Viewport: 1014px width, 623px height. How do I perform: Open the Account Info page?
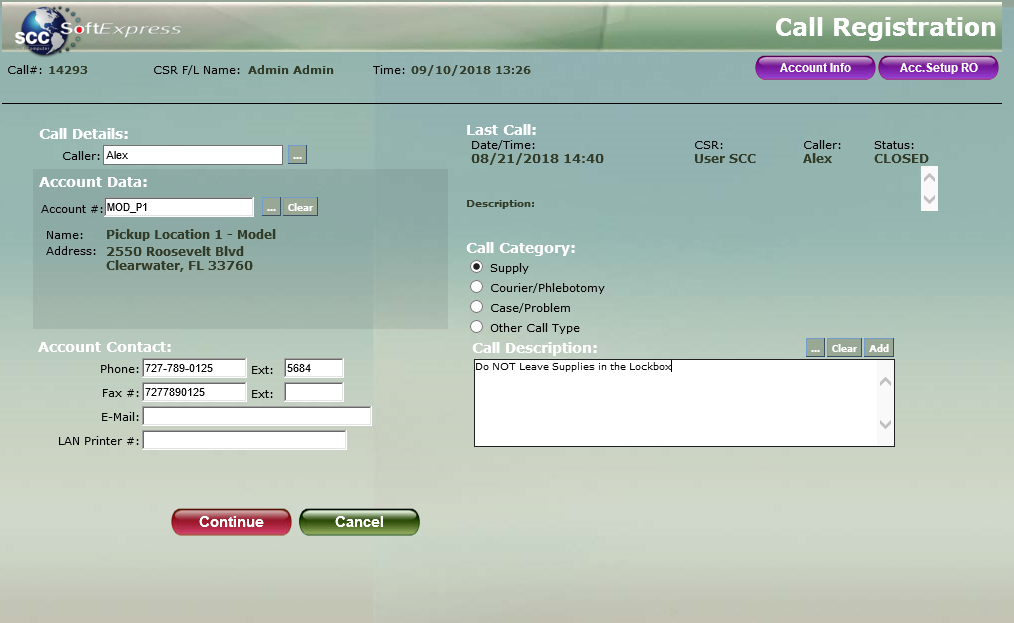tap(815, 68)
